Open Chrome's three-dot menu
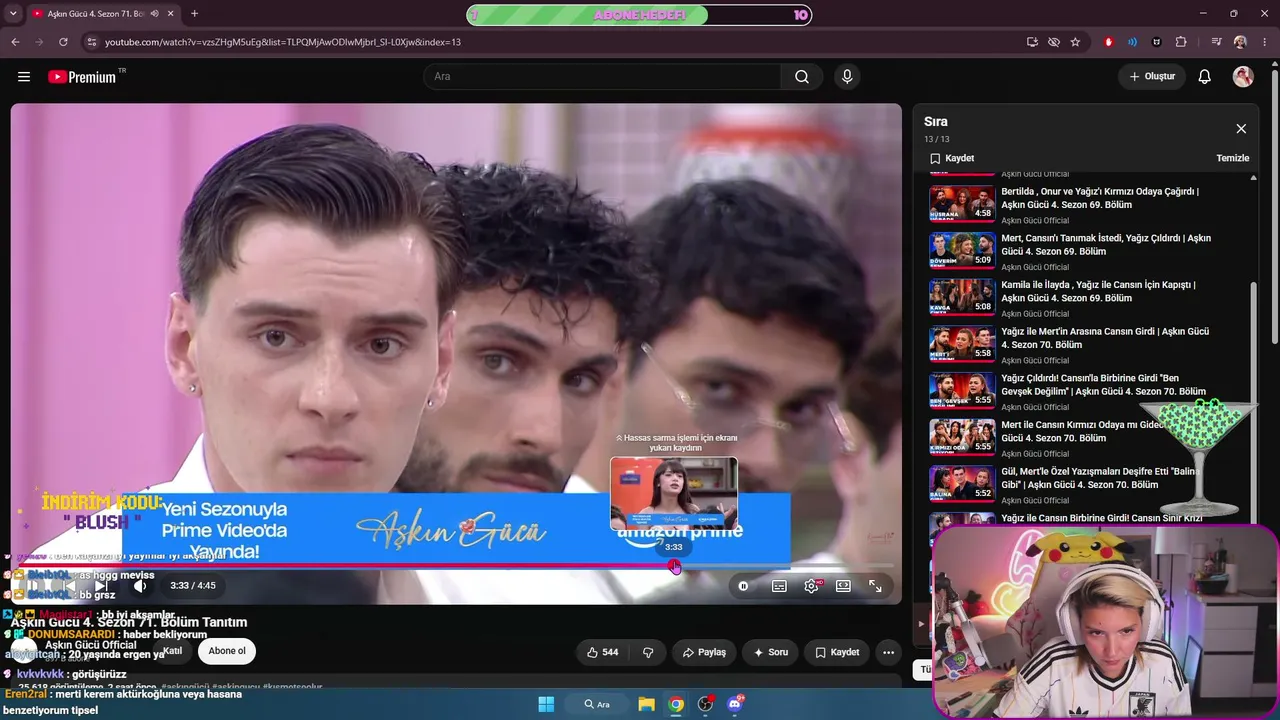 1264,42
